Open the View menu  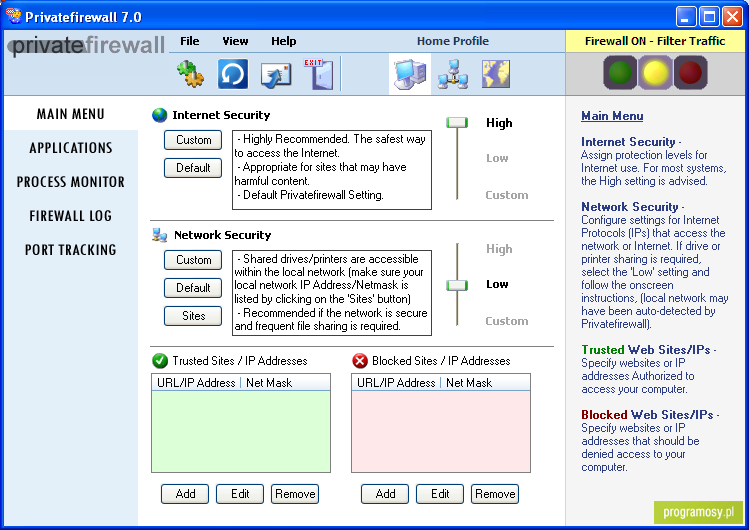(x=235, y=41)
